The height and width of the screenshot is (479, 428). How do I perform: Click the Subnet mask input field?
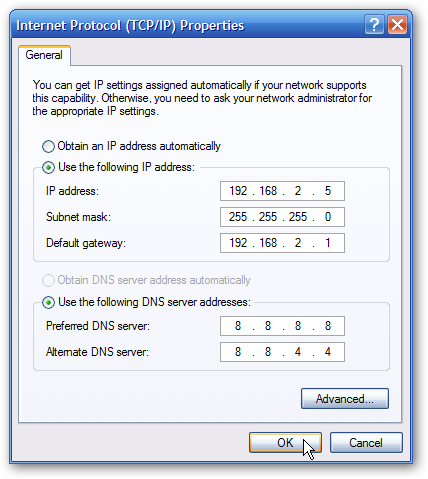(282, 217)
